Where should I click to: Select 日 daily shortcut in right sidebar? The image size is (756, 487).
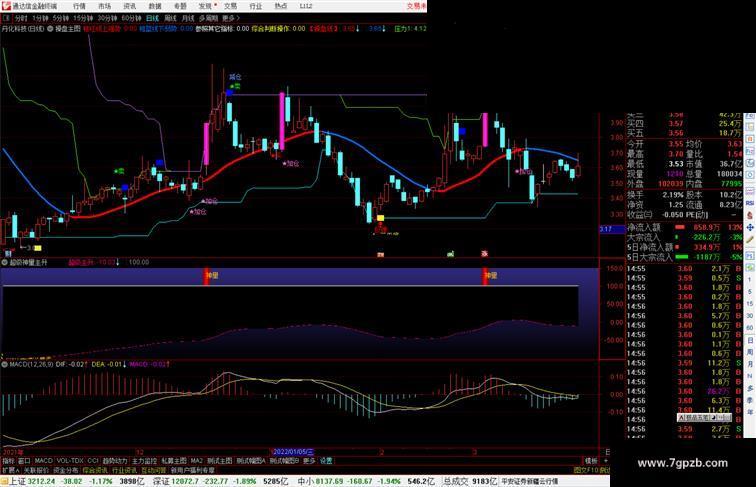point(750,340)
